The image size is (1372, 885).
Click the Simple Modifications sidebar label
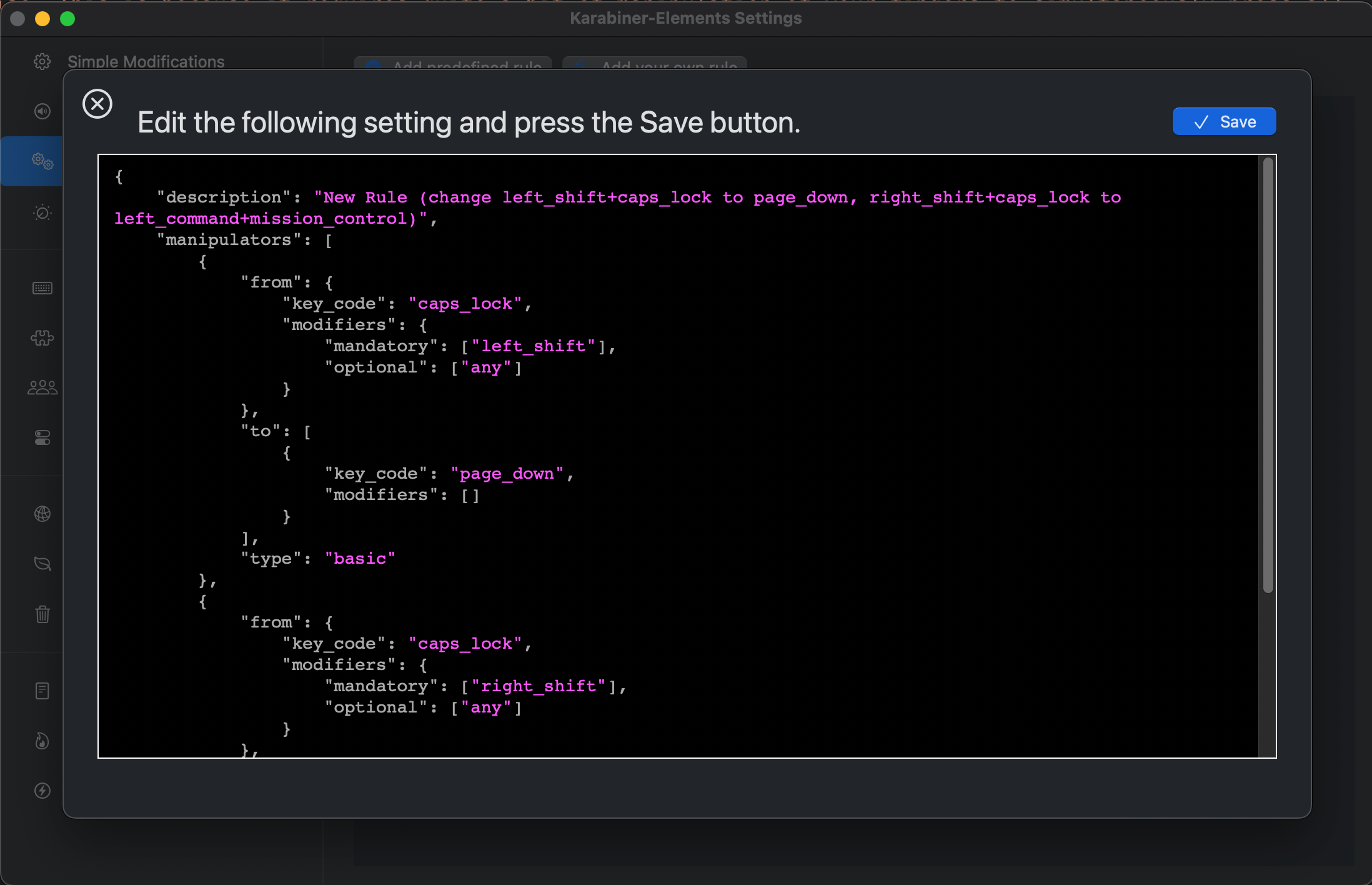[x=146, y=62]
